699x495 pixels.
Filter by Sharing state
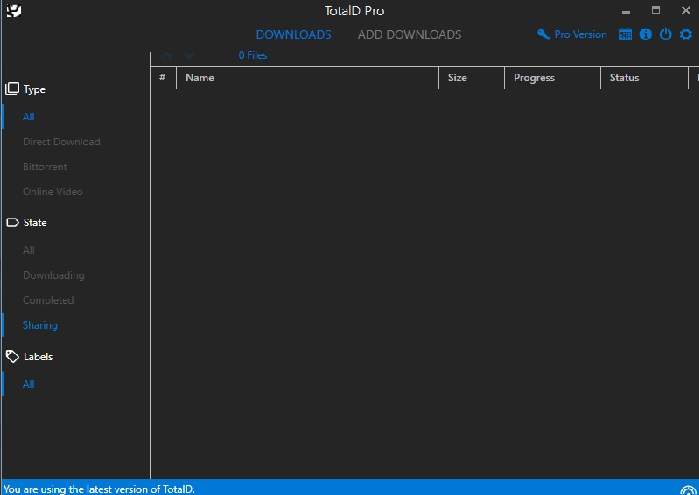(40, 325)
